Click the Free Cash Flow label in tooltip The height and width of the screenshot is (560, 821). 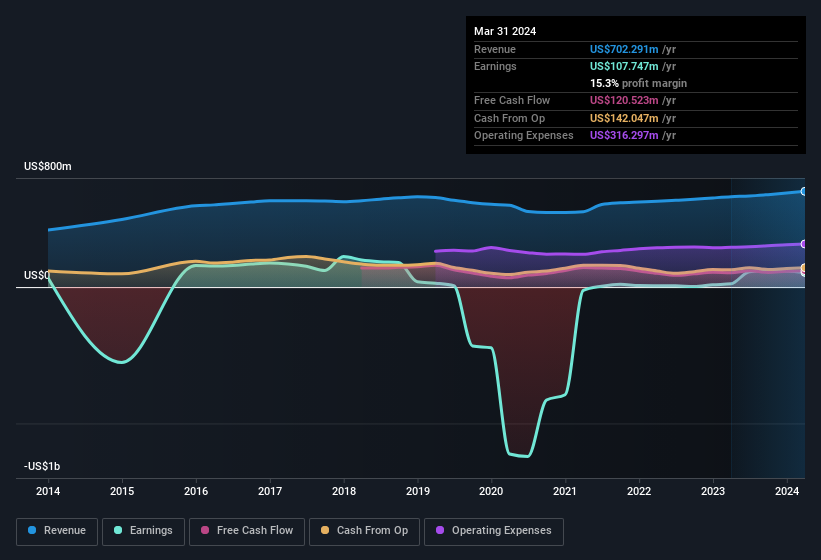tap(512, 100)
